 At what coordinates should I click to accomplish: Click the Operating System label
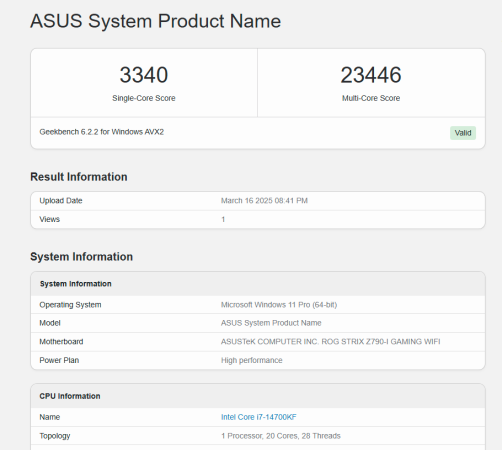point(70,305)
